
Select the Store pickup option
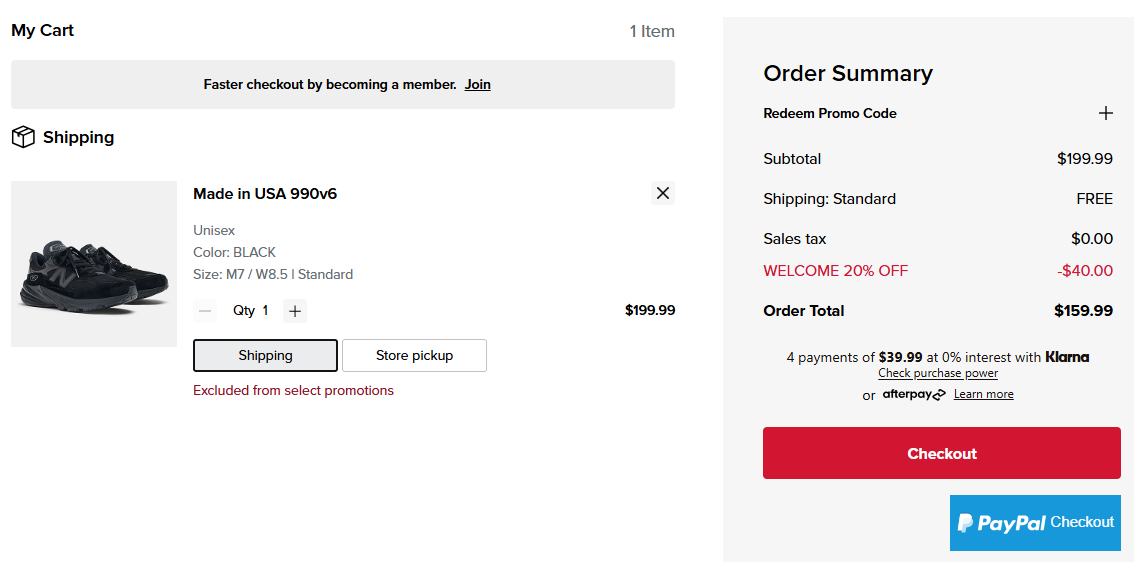[x=414, y=355]
